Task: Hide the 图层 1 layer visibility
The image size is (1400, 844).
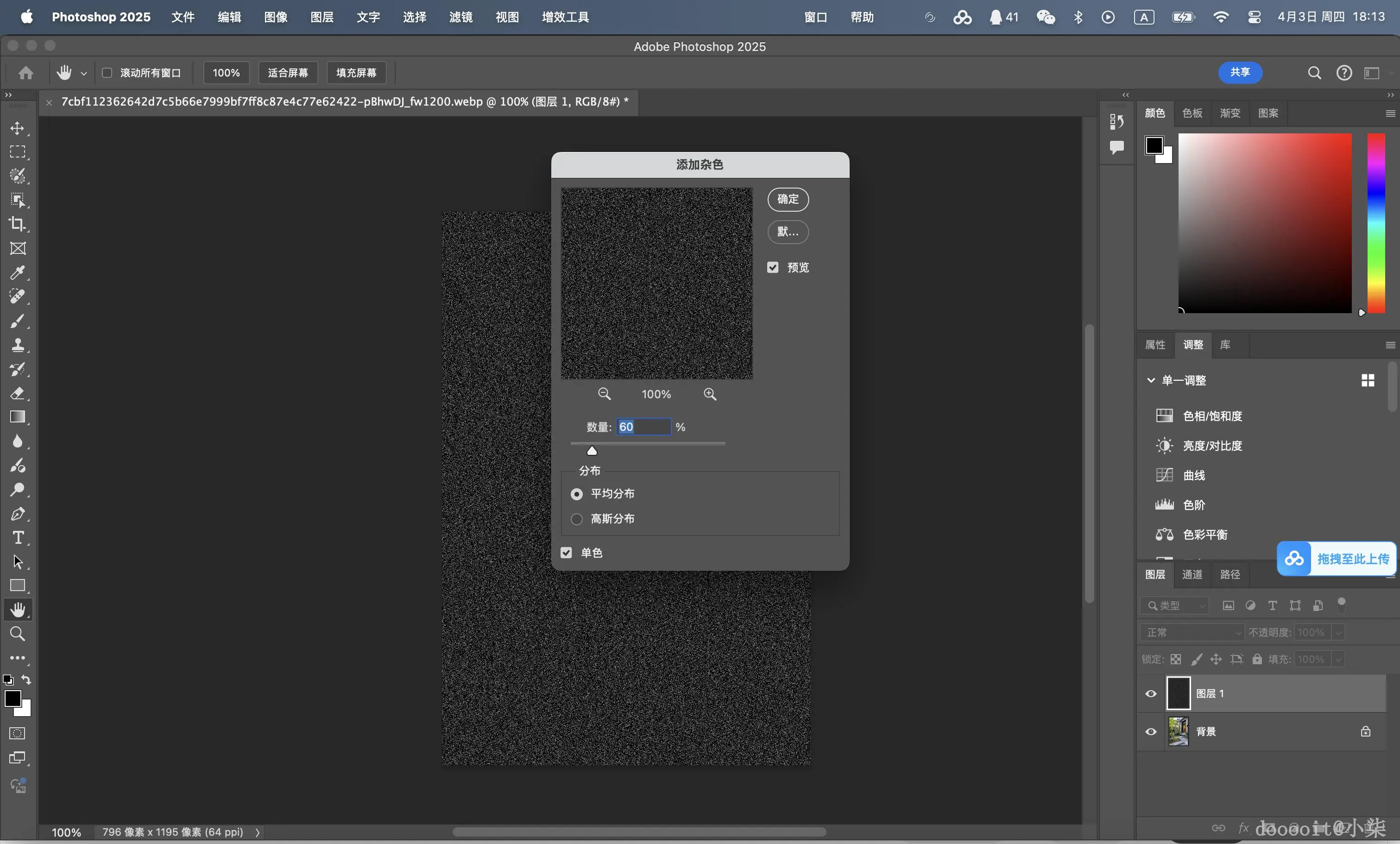Action: tap(1151, 693)
